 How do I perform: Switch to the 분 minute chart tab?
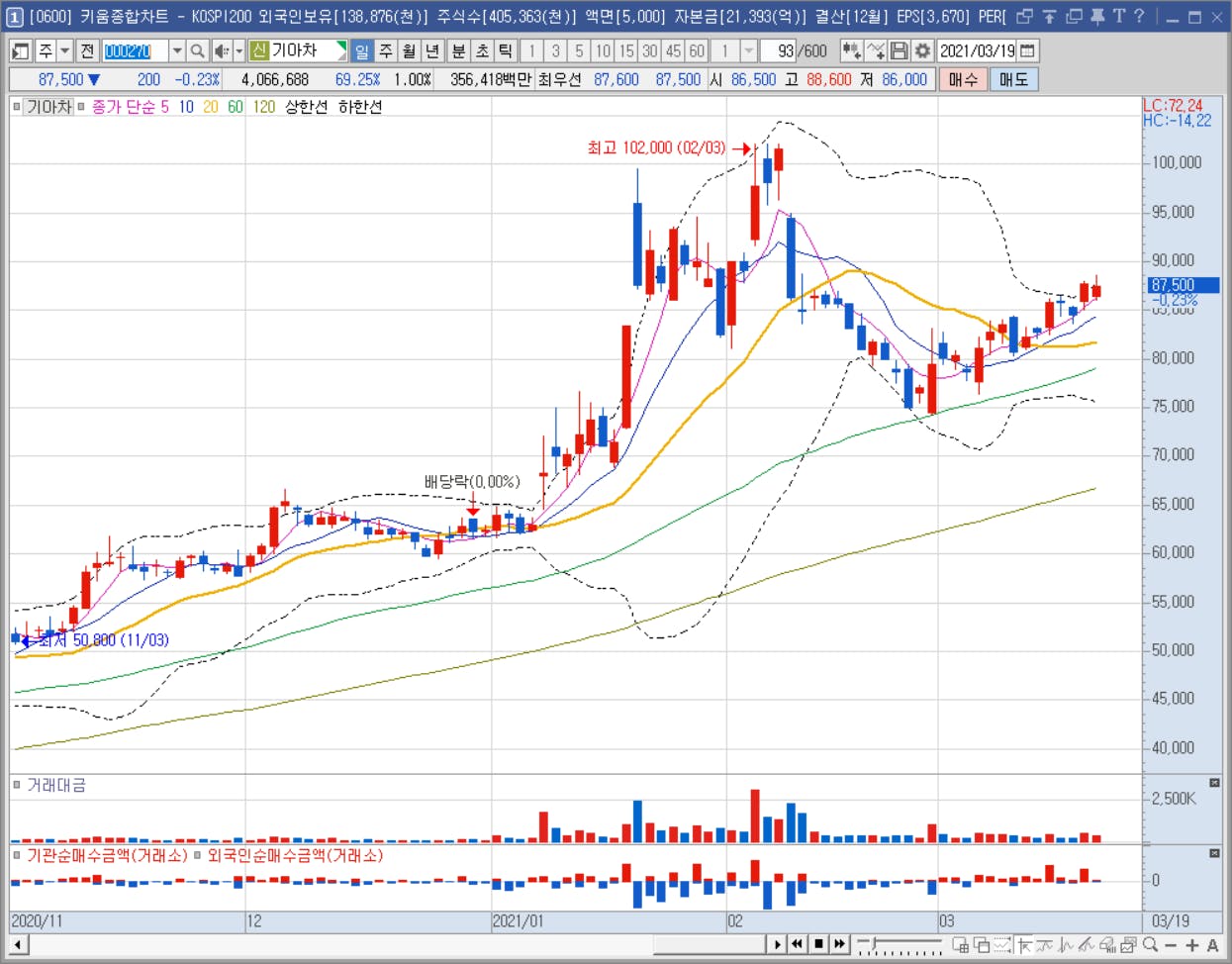[458, 50]
